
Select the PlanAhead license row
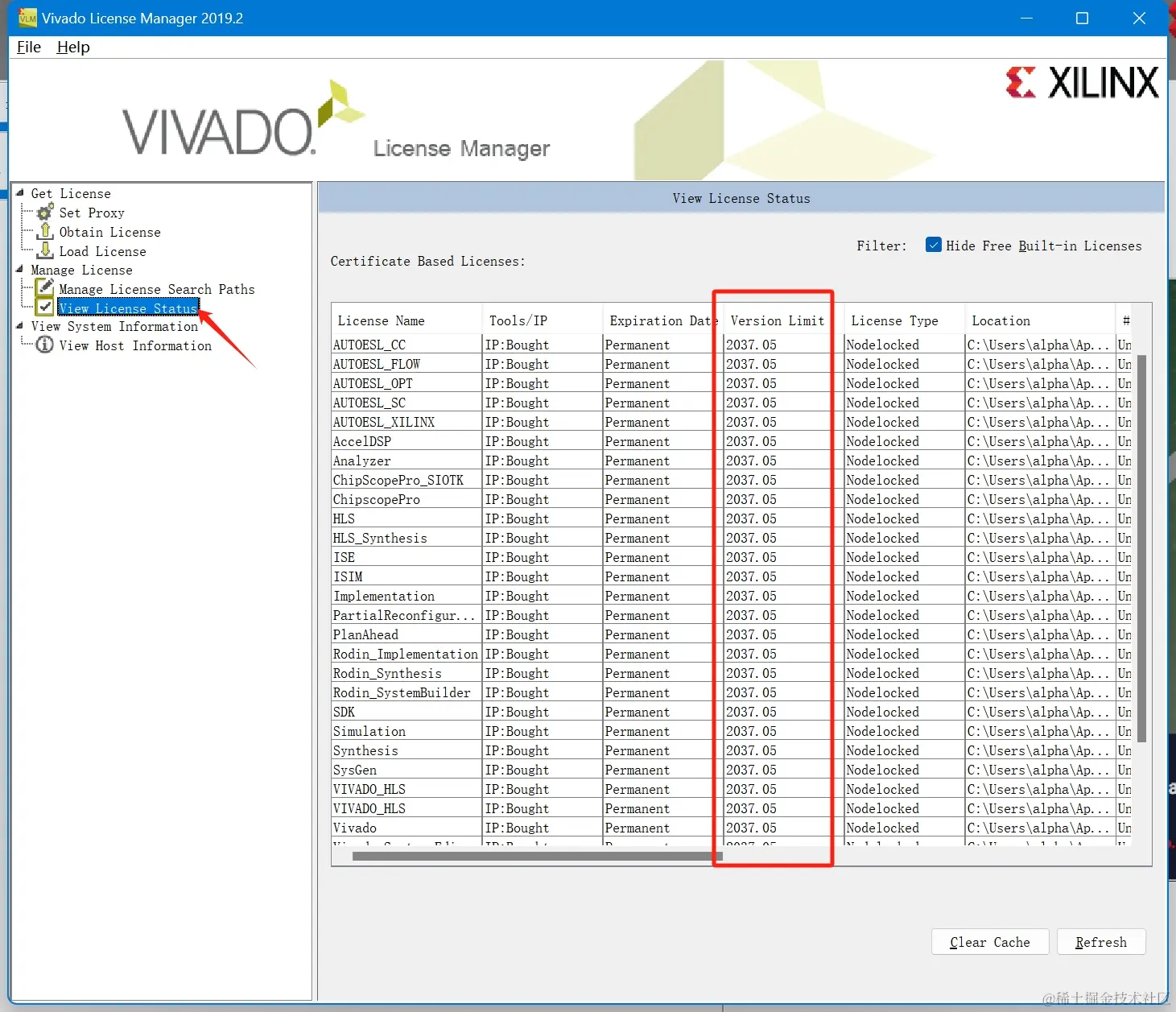coord(731,634)
